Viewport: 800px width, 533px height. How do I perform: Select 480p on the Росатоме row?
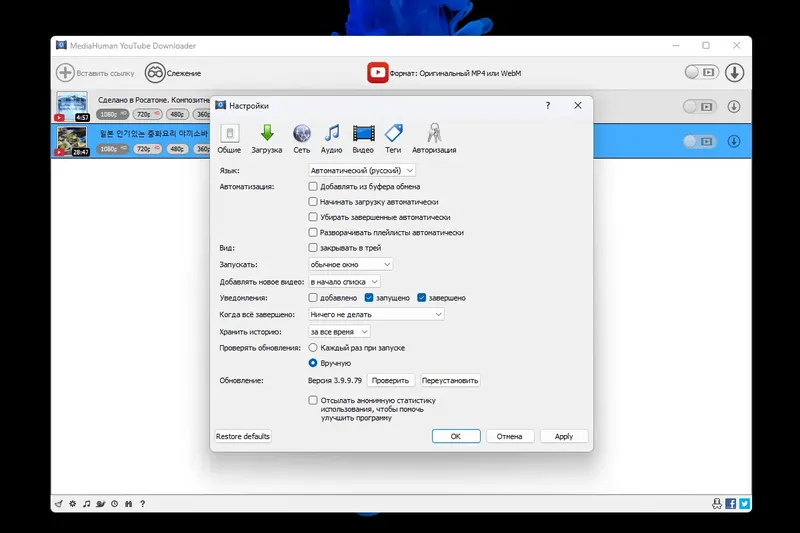tap(177, 114)
